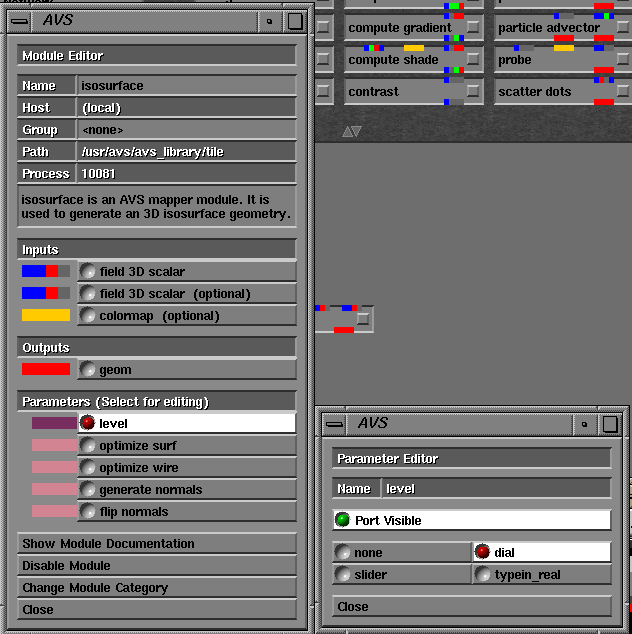Image resolution: width=632 pixels, height=634 pixels.
Task: Select the geom output port
Action: coord(187,369)
